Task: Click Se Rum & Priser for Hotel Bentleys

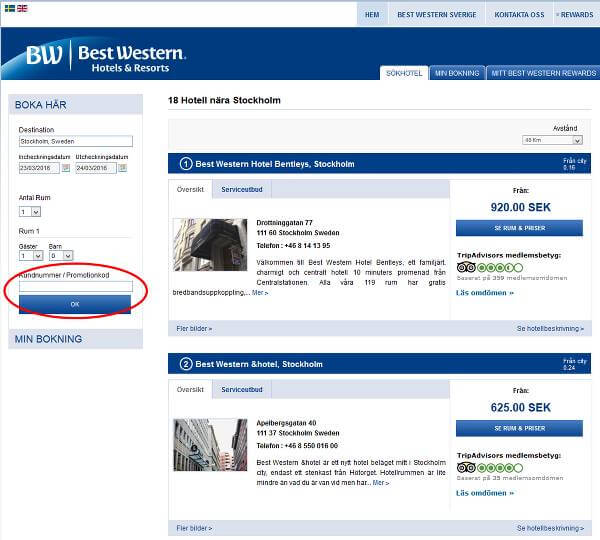Action: pyautogui.click(x=519, y=229)
